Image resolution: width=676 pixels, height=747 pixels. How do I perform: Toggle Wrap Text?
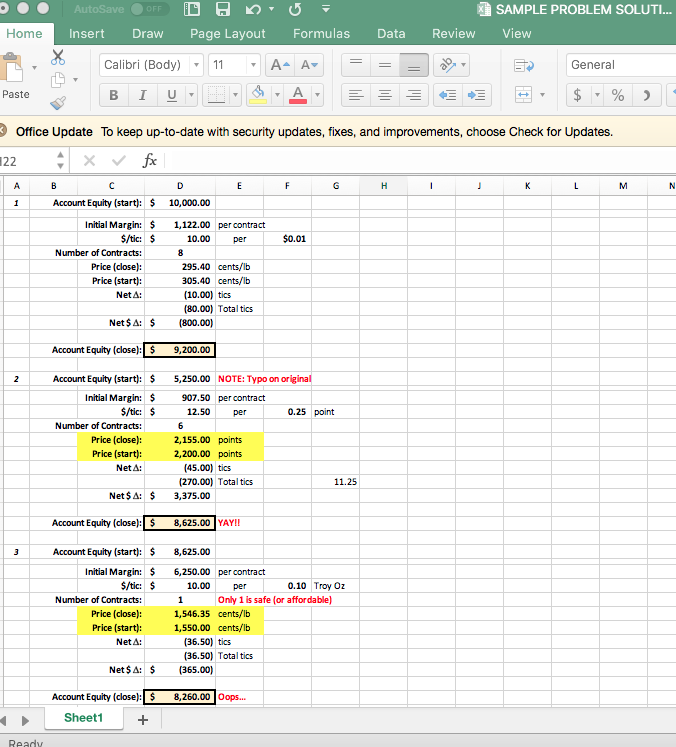point(524,65)
